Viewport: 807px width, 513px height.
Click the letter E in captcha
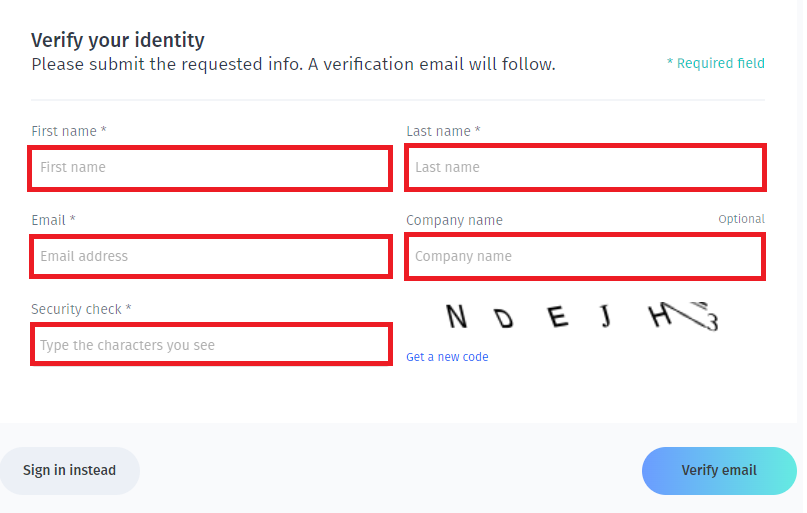(x=557, y=316)
